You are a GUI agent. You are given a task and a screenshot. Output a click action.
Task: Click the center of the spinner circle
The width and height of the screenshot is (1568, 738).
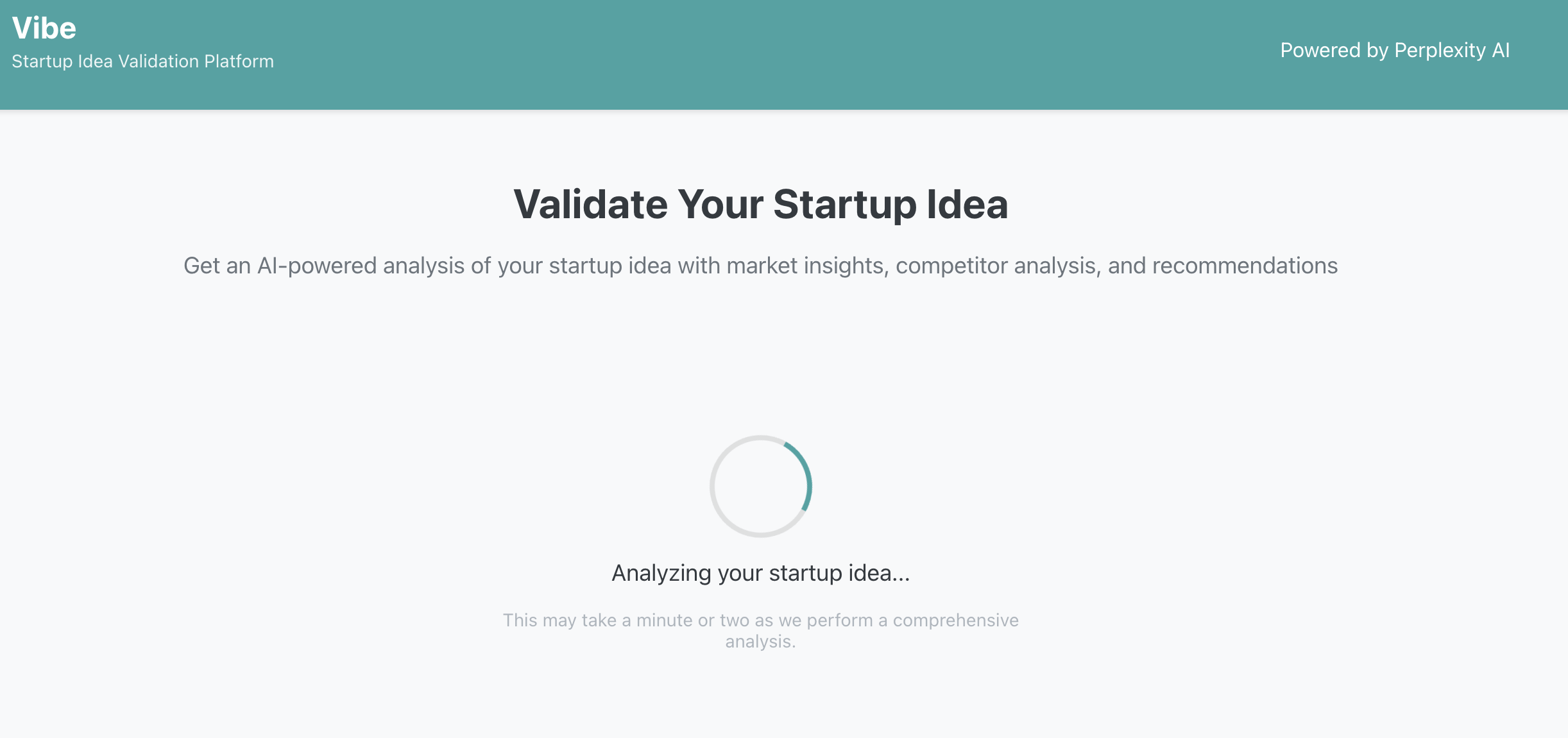click(761, 486)
